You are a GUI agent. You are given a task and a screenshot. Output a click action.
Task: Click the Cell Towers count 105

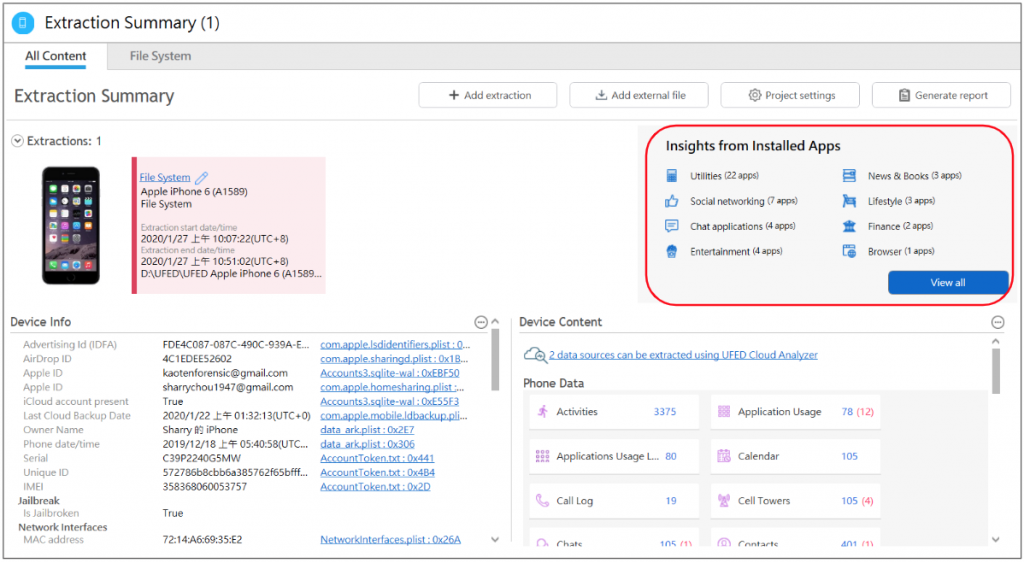click(x=849, y=500)
